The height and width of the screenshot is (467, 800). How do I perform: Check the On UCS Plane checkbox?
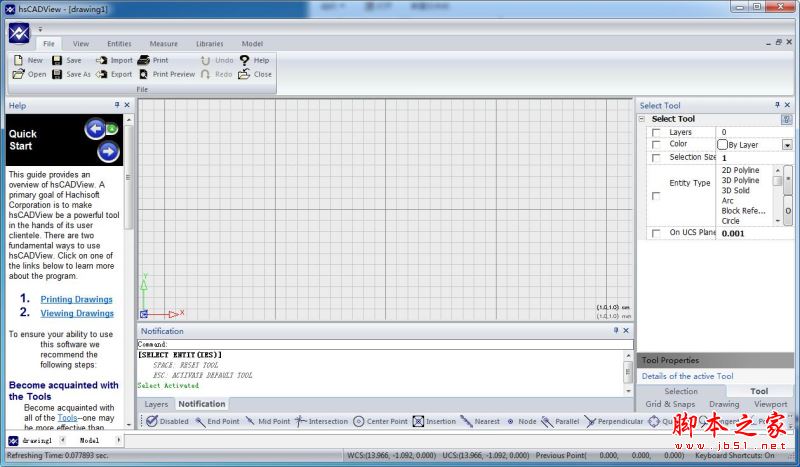656,233
